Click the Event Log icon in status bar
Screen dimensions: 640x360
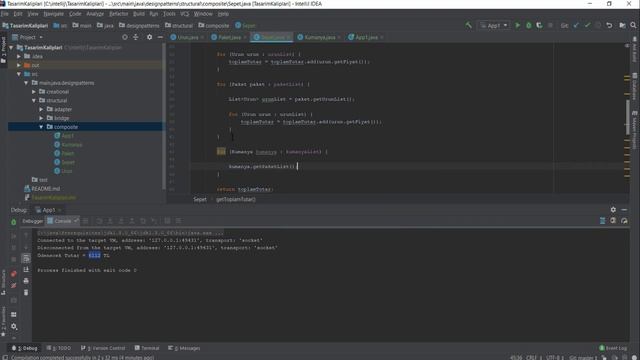pos(602,348)
